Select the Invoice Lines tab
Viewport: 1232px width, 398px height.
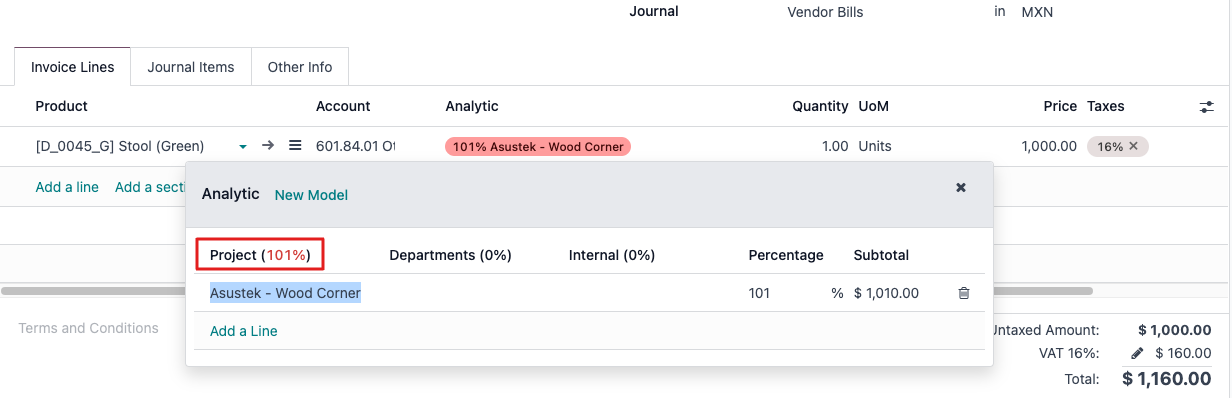point(72,67)
